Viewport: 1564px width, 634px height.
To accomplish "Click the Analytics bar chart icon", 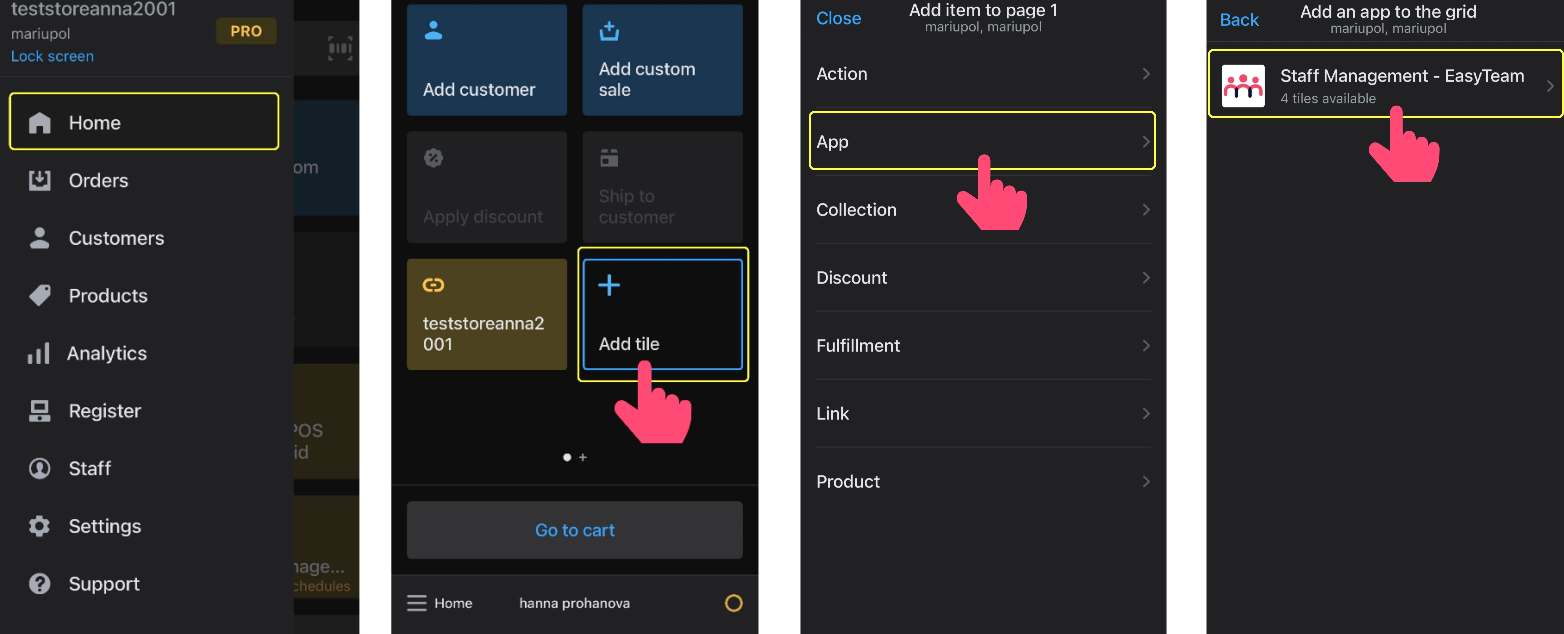I will tap(38, 354).
